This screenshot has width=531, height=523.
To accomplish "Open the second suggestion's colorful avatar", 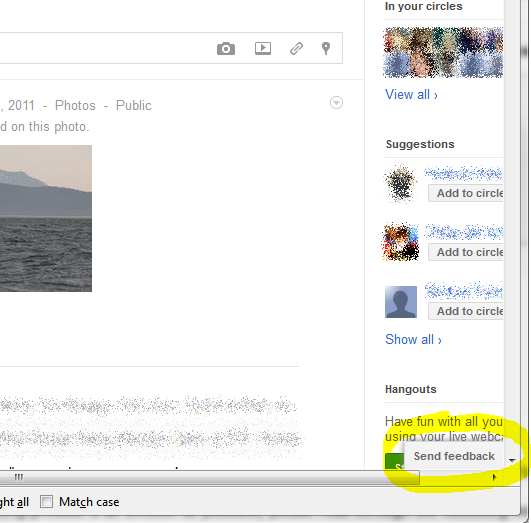I will (401, 242).
